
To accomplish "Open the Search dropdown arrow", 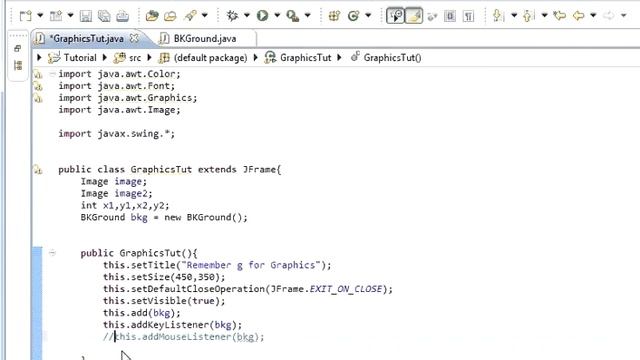I will [x=204, y=16].
